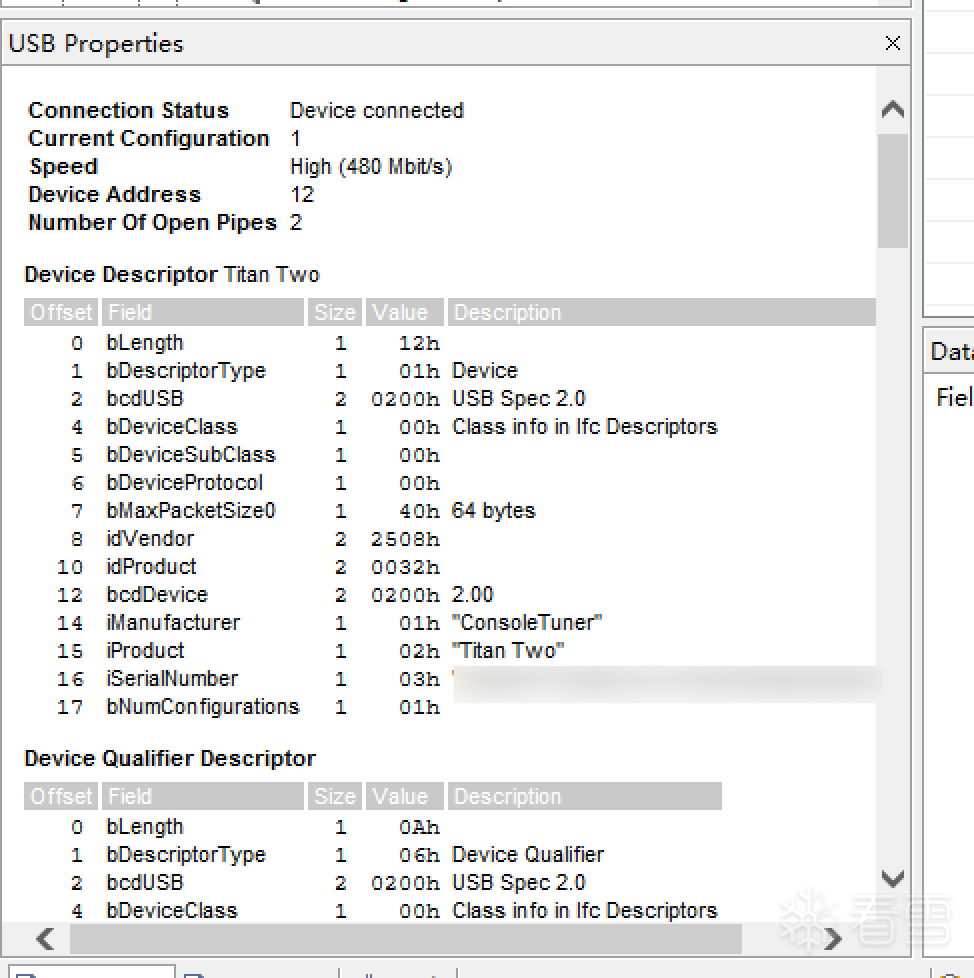974x978 pixels.
Task: Click the Size header in Device Qualifier table
Action: [335, 796]
